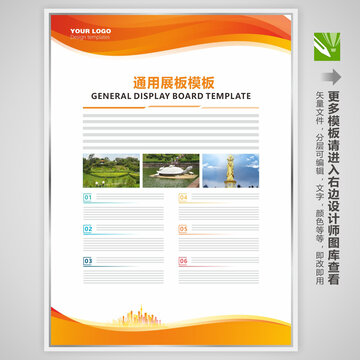Select the yellow 04 number box
This screenshot has width=360, height=360.
point(183,198)
